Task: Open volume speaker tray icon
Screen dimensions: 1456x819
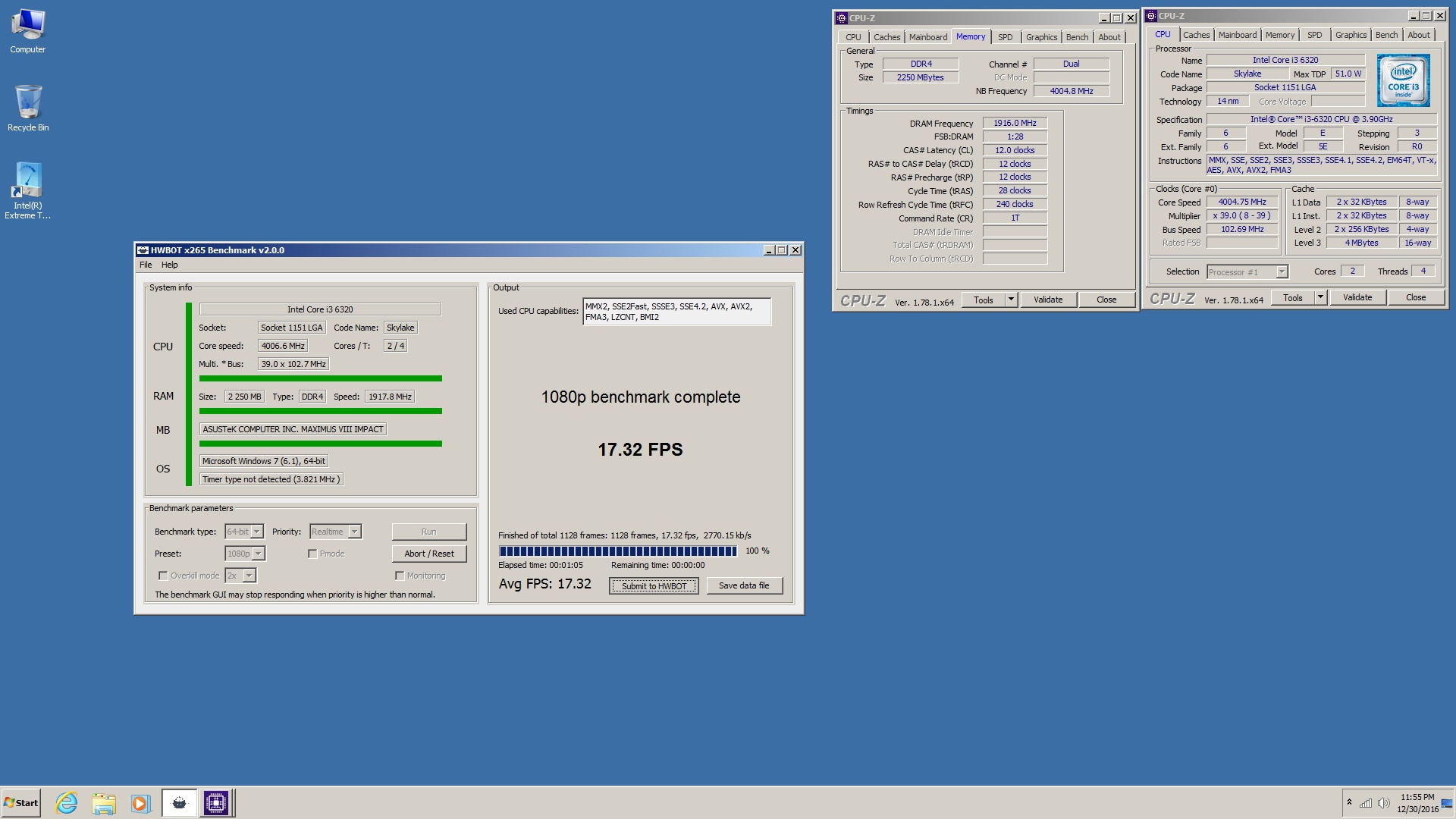Action: 1383,803
